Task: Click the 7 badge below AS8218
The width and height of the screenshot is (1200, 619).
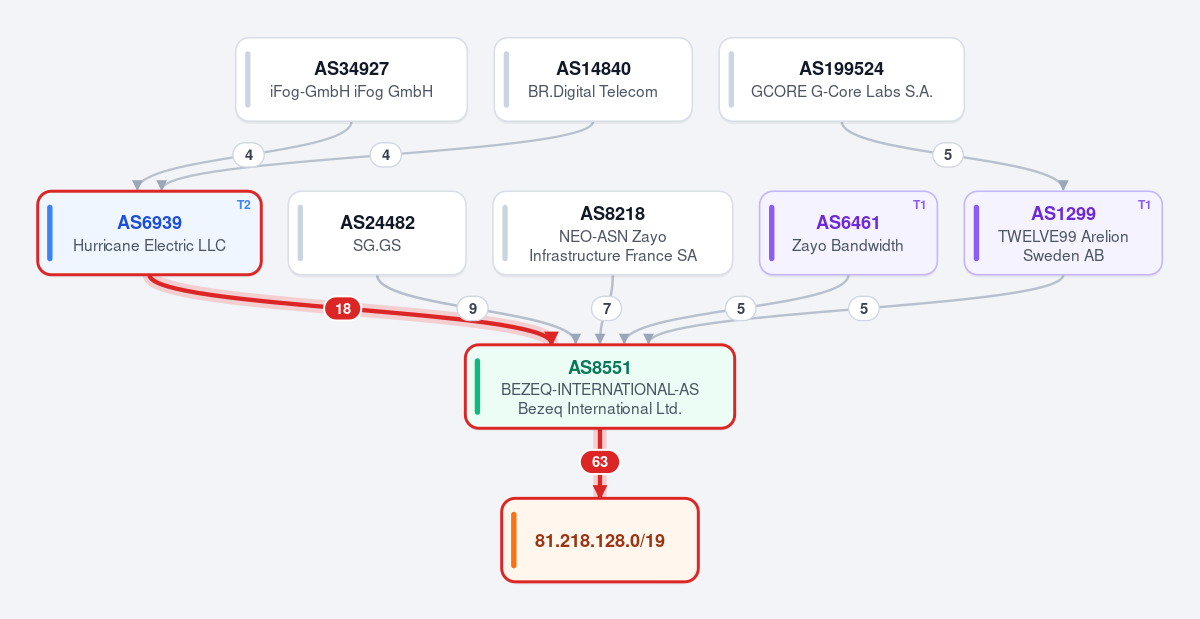Action: 606,309
